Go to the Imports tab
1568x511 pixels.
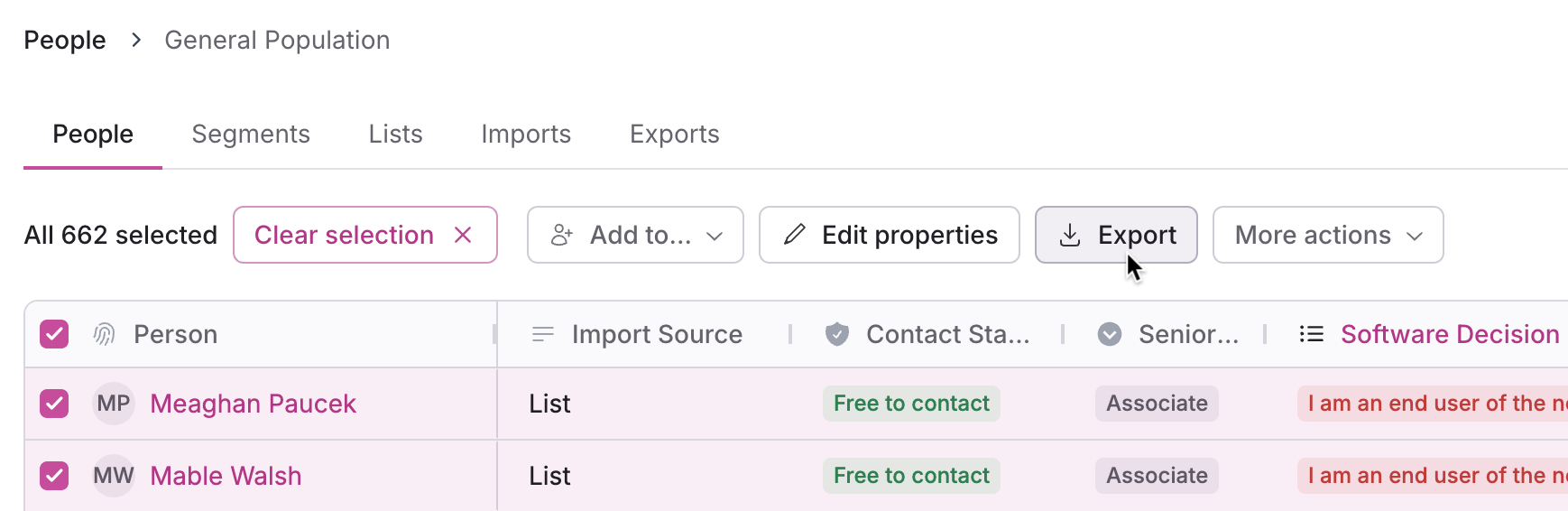click(526, 135)
